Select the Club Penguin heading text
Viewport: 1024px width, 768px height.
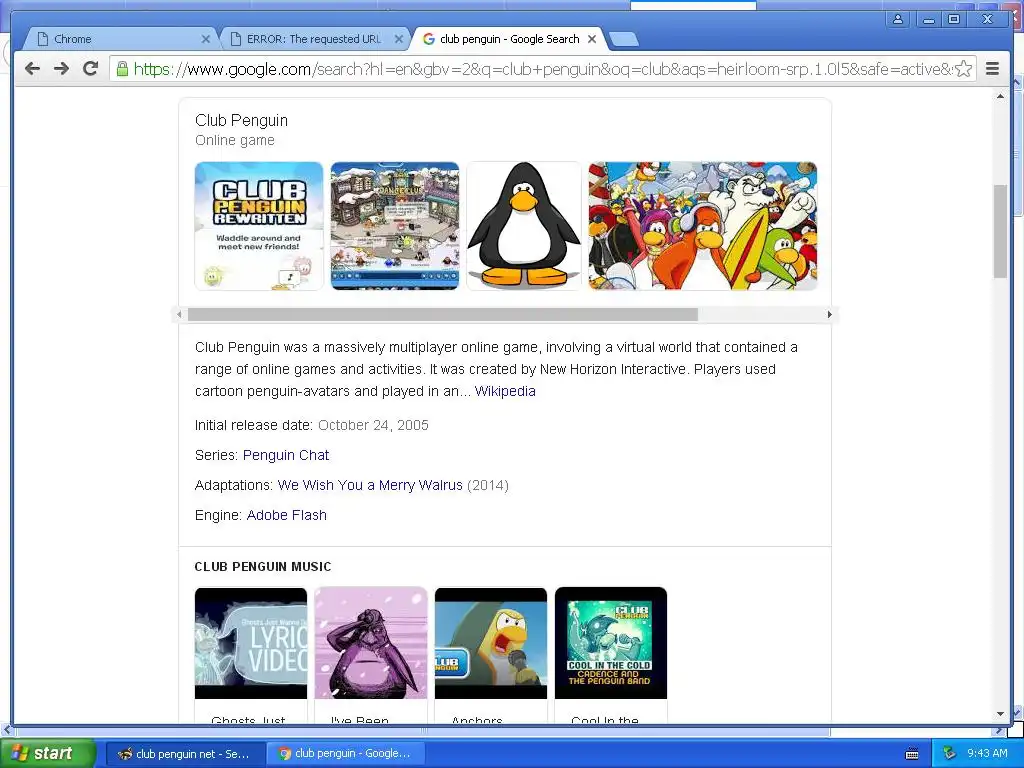pos(241,120)
